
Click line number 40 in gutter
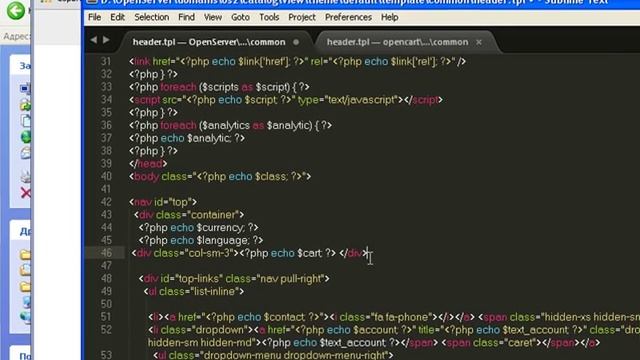click(106, 176)
